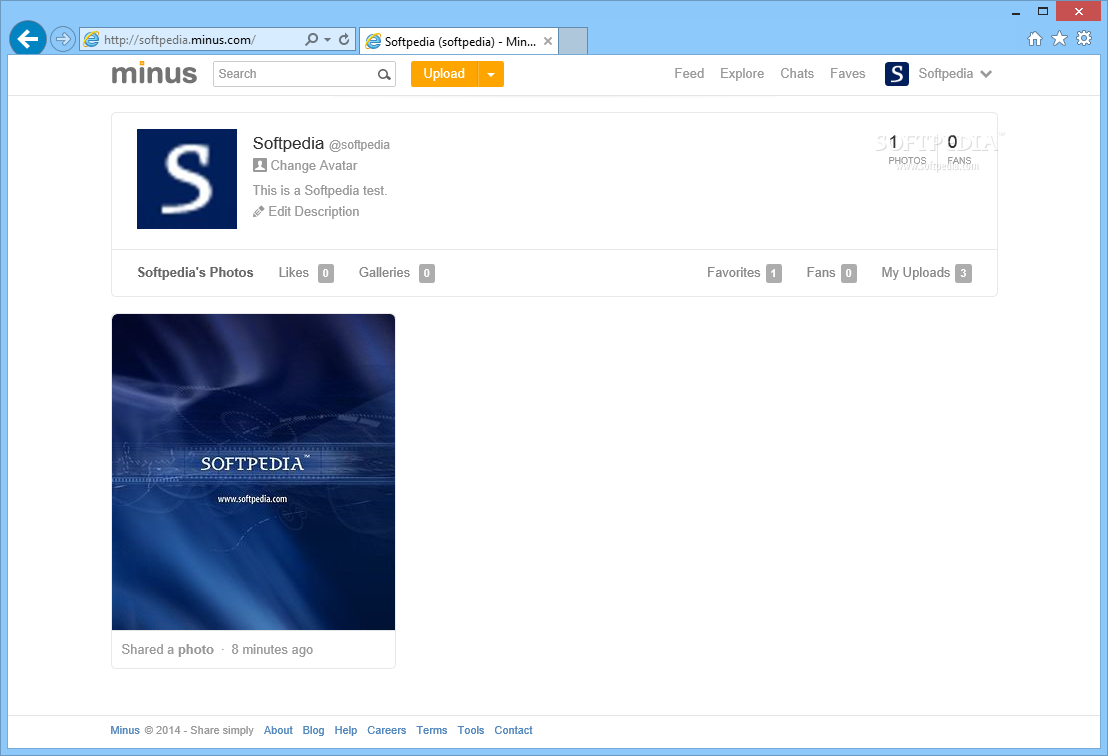Select the Fans tab

[832, 273]
